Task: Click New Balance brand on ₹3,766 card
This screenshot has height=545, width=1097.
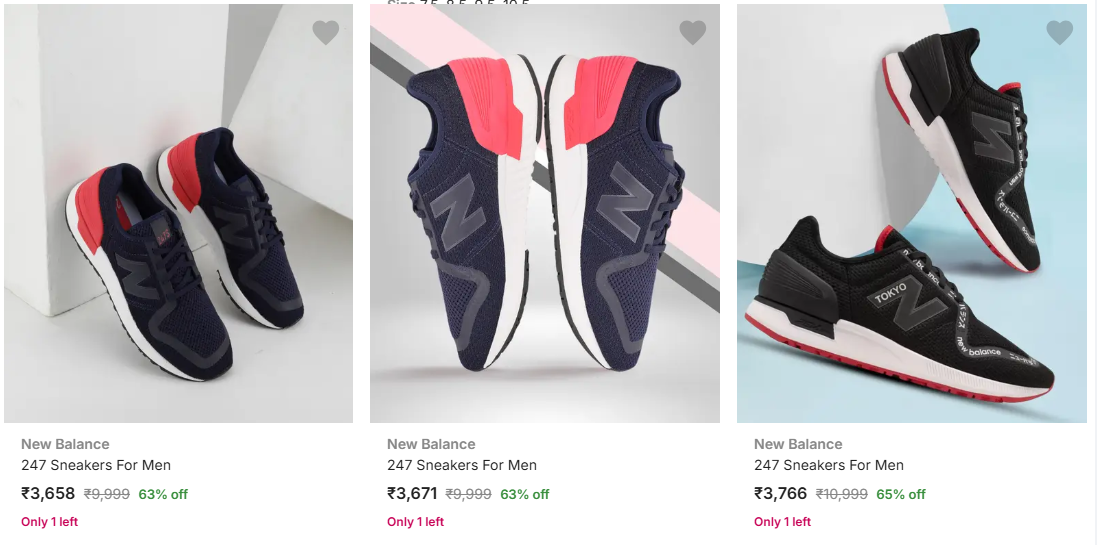Action: tap(798, 444)
